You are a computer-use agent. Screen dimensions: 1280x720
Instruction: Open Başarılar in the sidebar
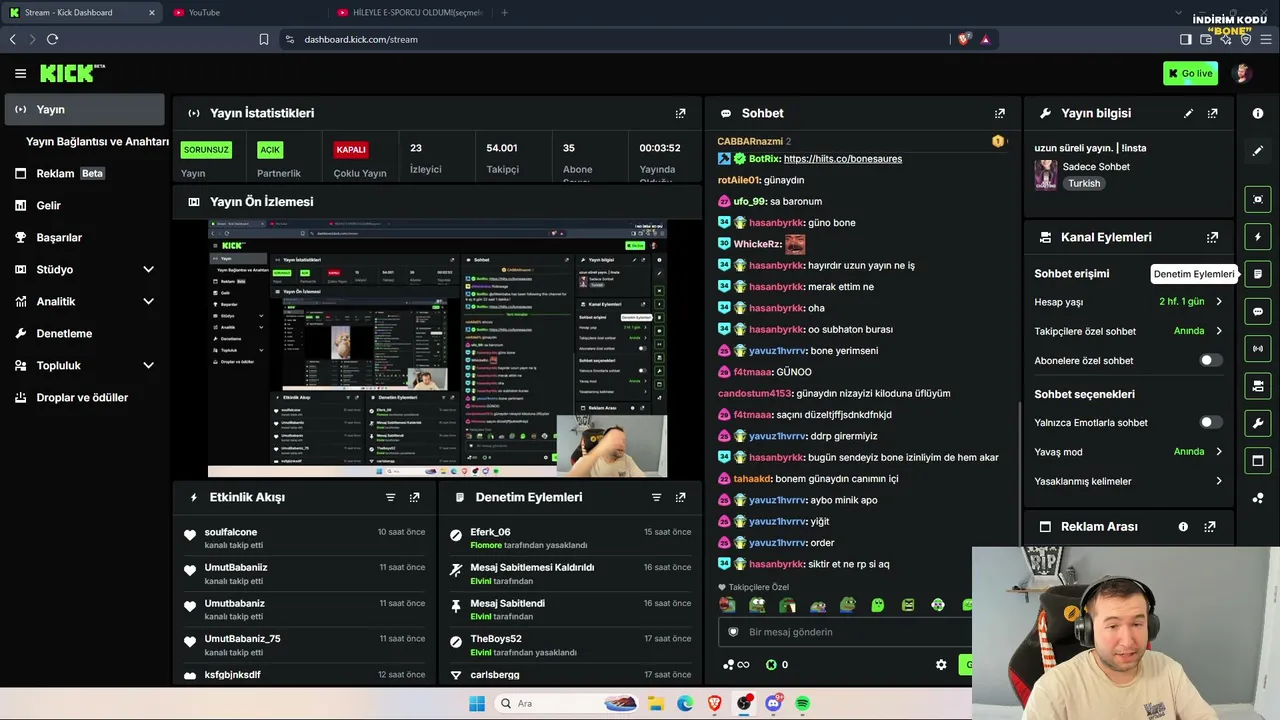[x=84, y=237]
